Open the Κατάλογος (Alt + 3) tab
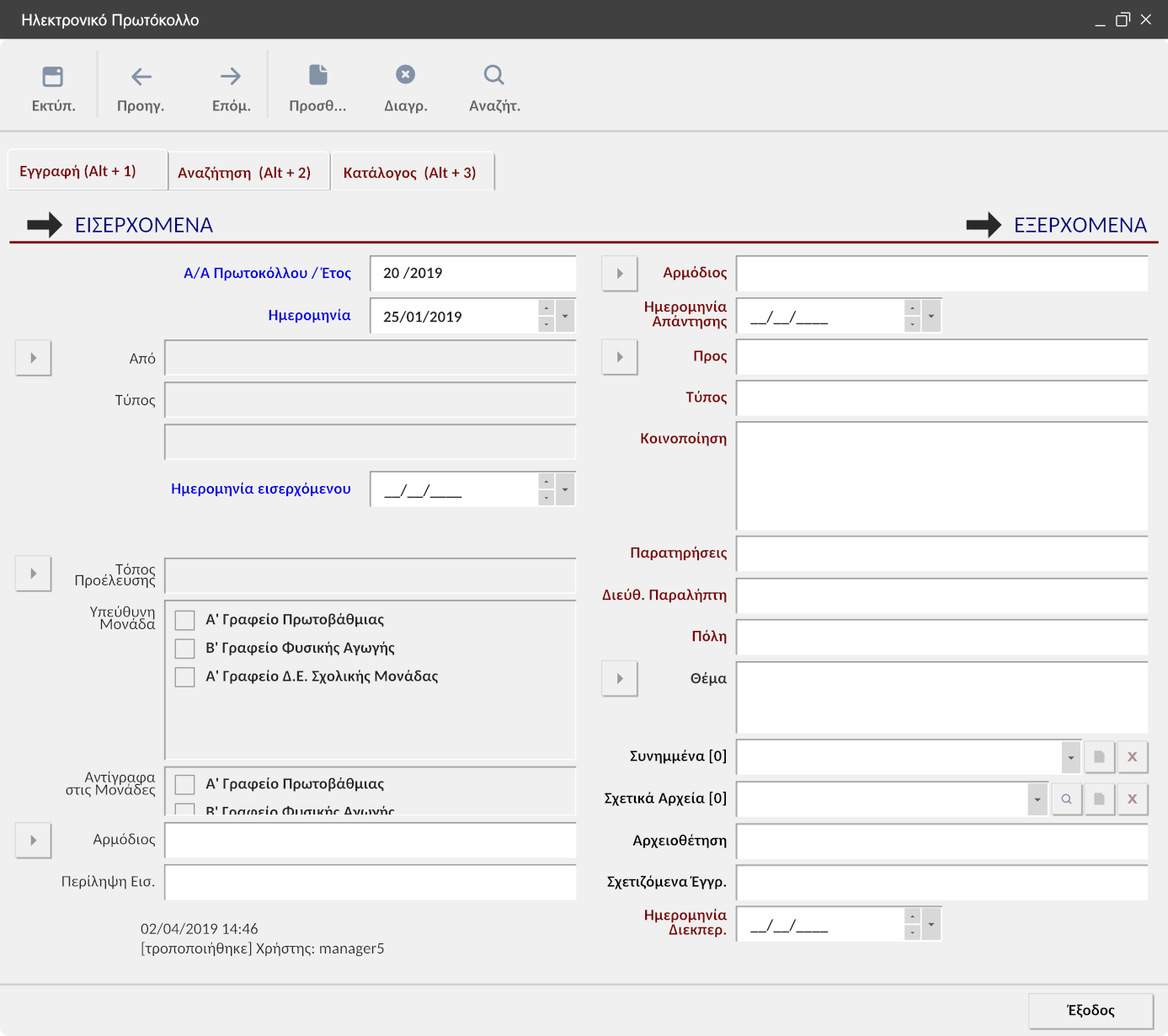 [410, 173]
